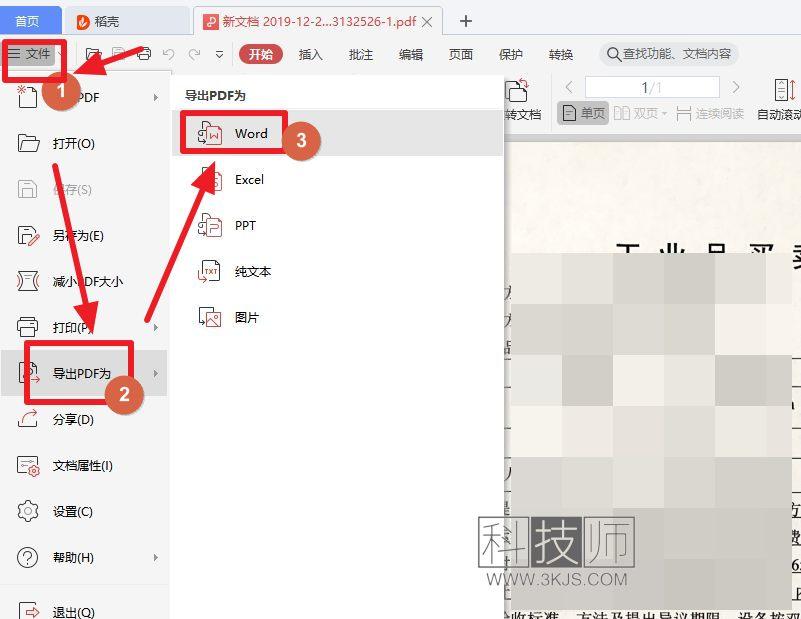Viewport: 801px width, 619px height.
Task: Open 设置(C) menu entry
Action: tap(84, 511)
